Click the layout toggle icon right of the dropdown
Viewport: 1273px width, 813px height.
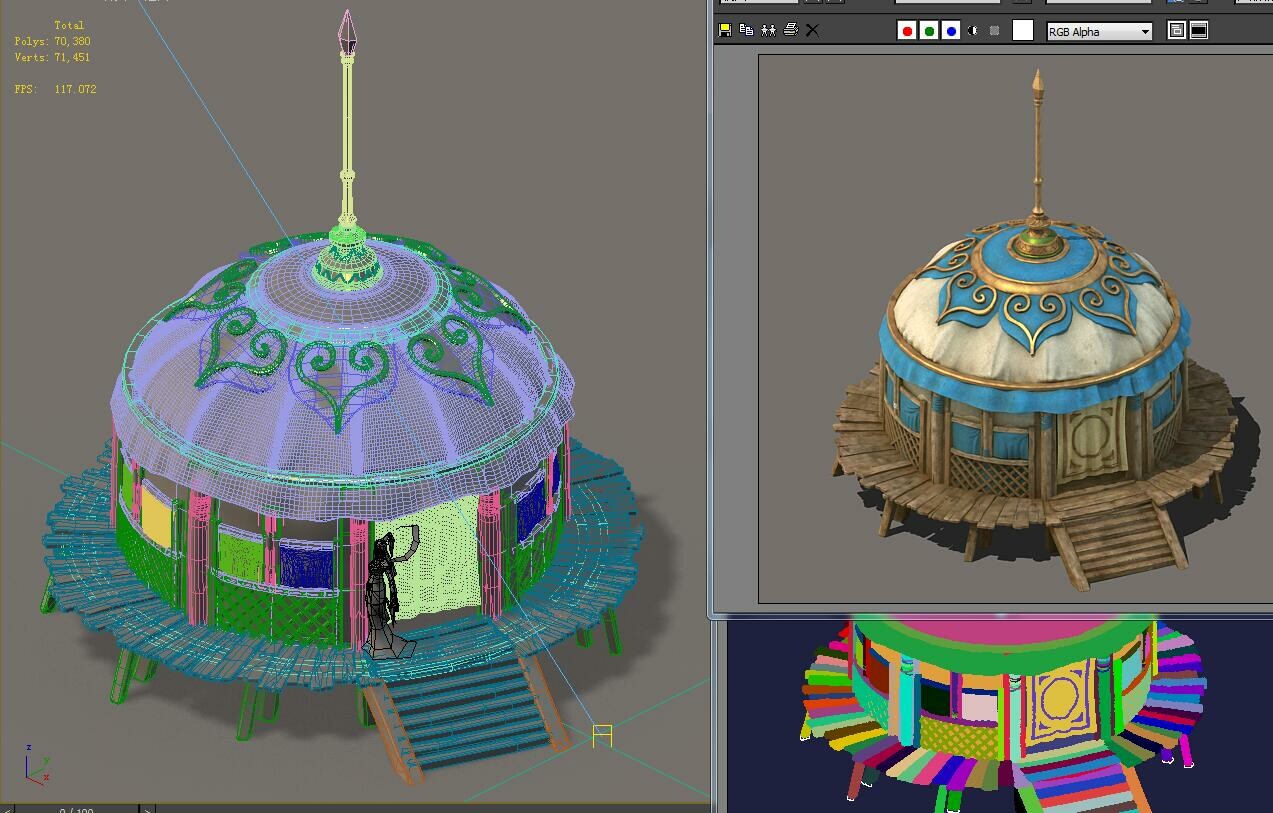1176,30
